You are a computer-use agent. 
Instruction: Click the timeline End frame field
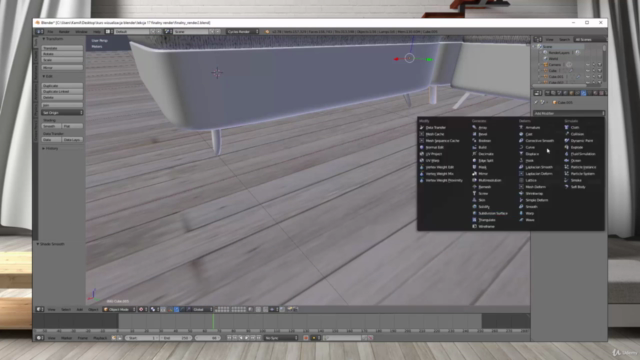tap(176, 338)
